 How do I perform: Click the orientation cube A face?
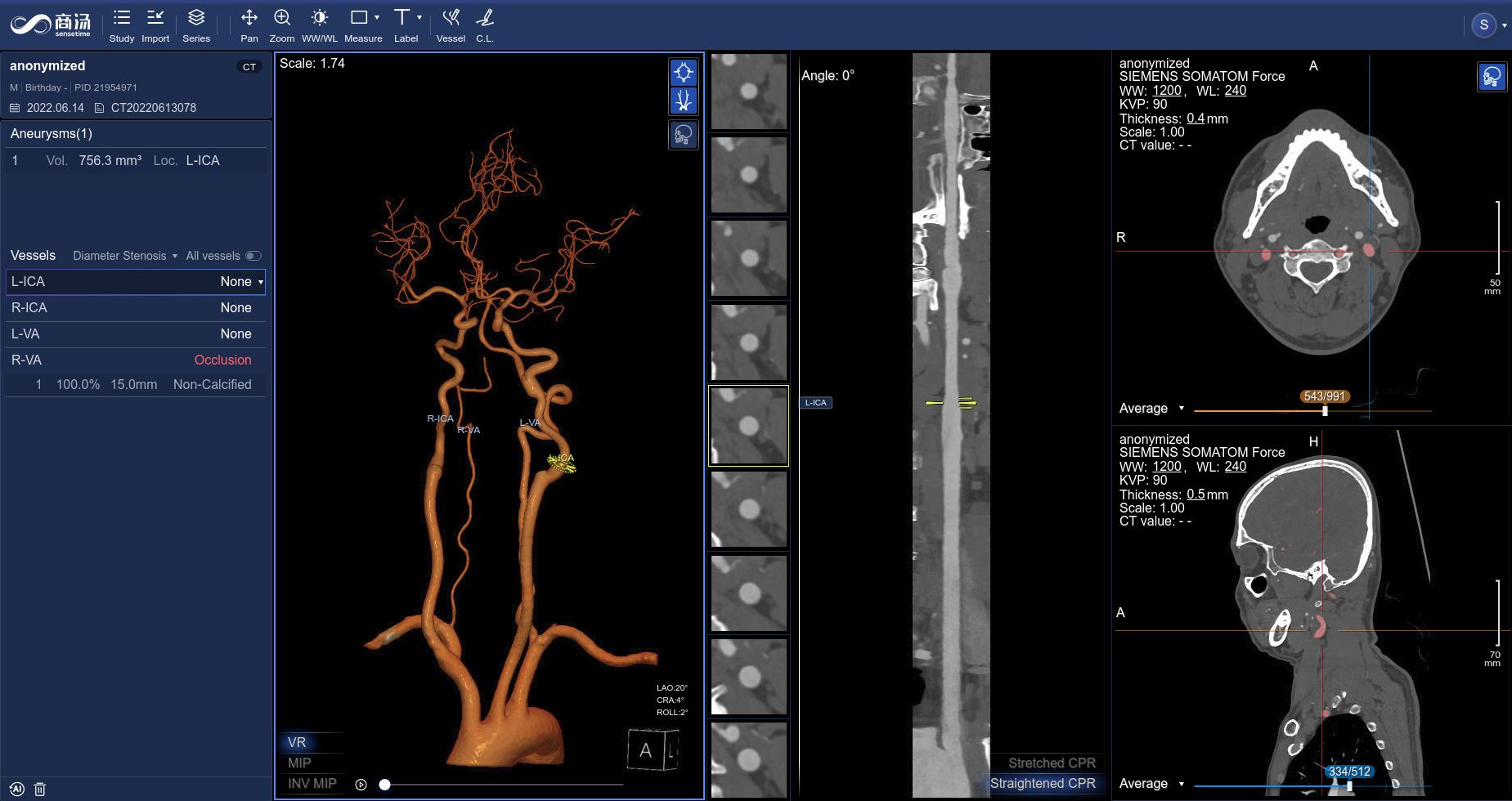pos(646,750)
